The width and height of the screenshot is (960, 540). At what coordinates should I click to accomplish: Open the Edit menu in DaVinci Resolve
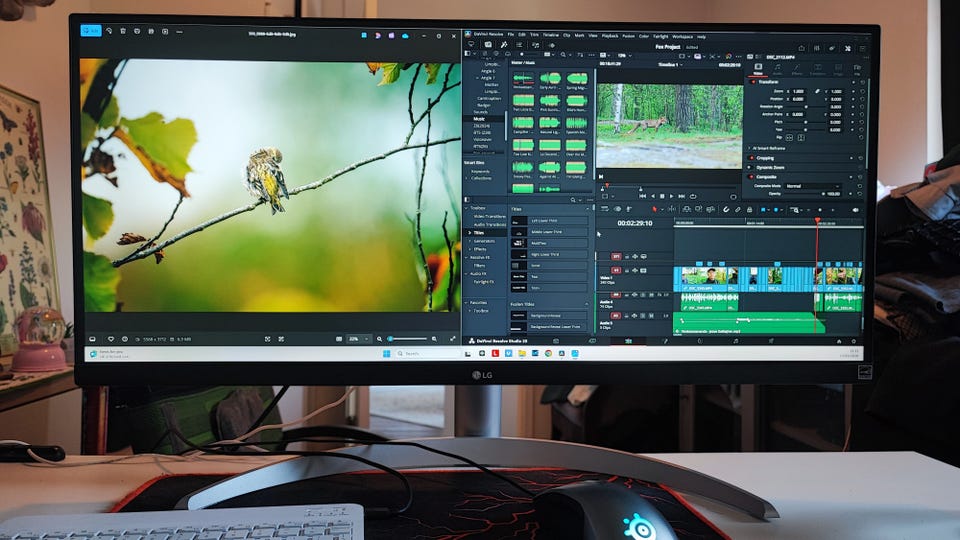click(x=522, y=35)
